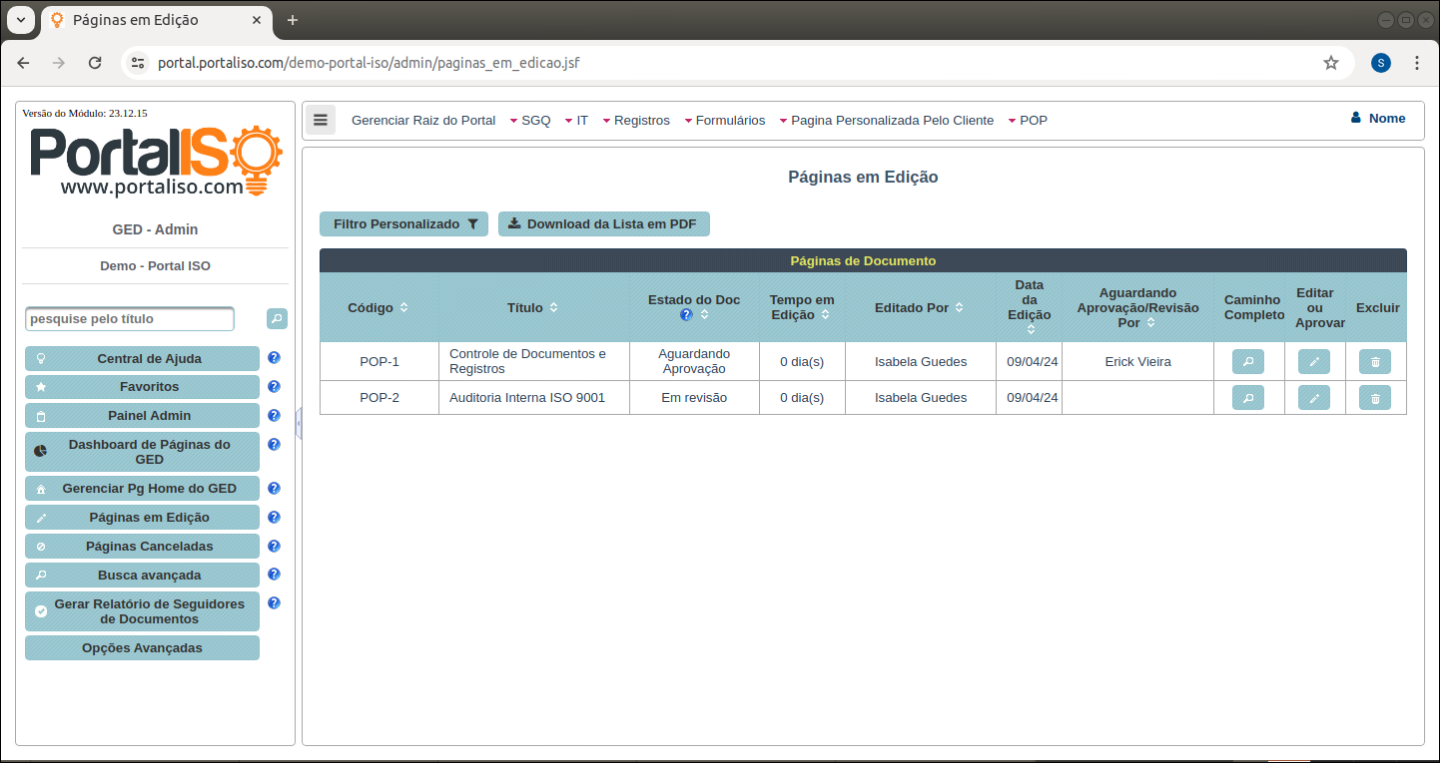Open the IT menu

click(x=577, y=120)
